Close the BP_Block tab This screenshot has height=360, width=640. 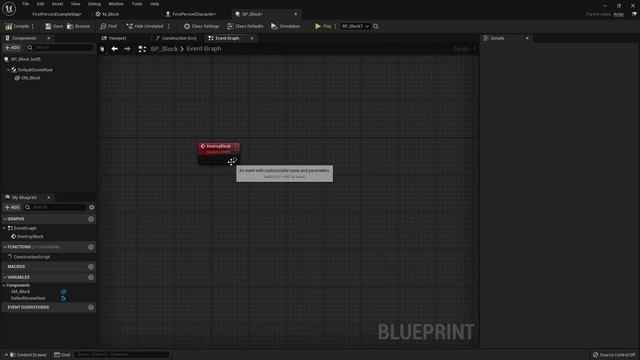(296, 14)
